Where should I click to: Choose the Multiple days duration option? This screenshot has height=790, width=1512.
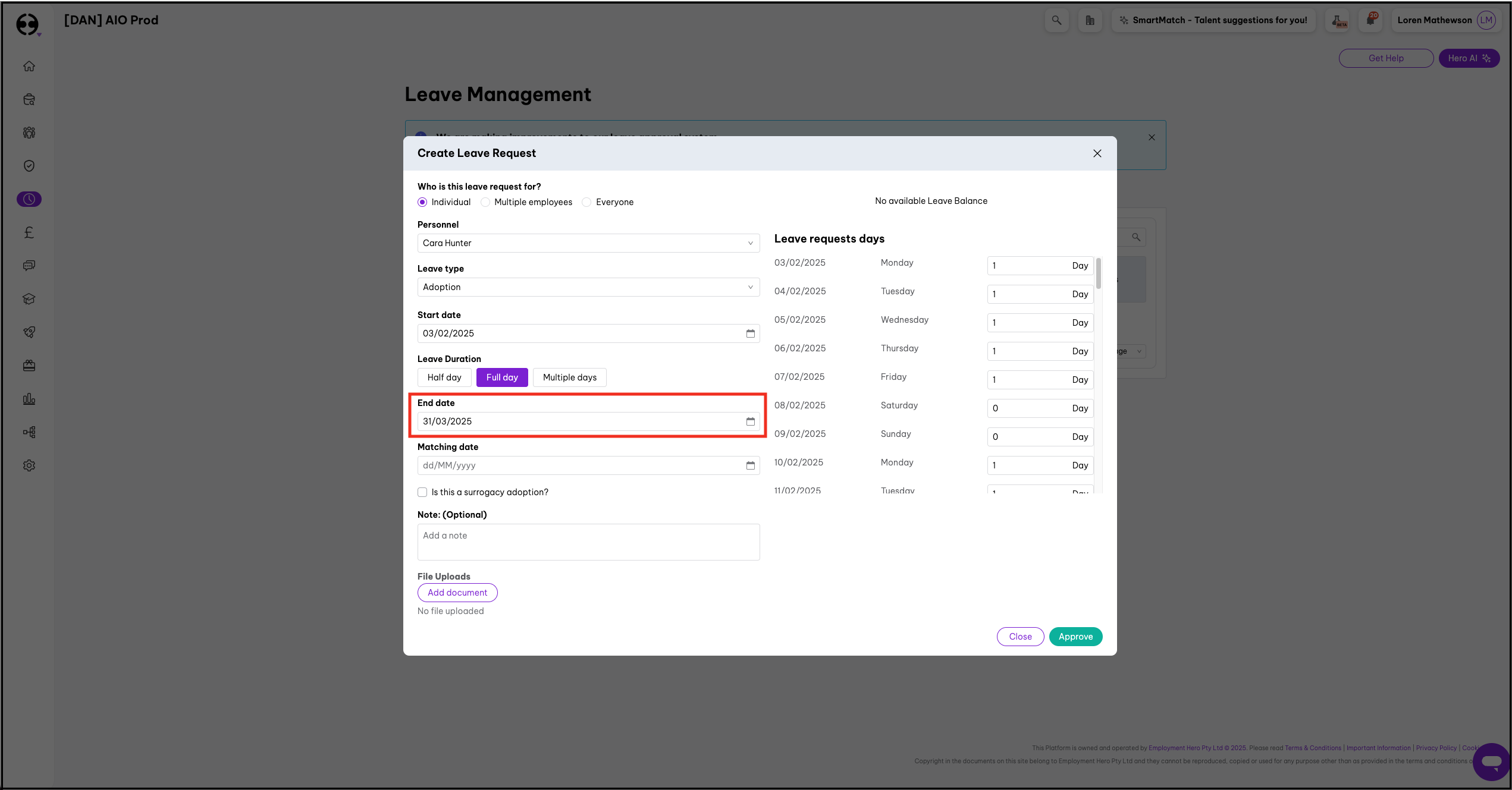[x=569, y=377]
